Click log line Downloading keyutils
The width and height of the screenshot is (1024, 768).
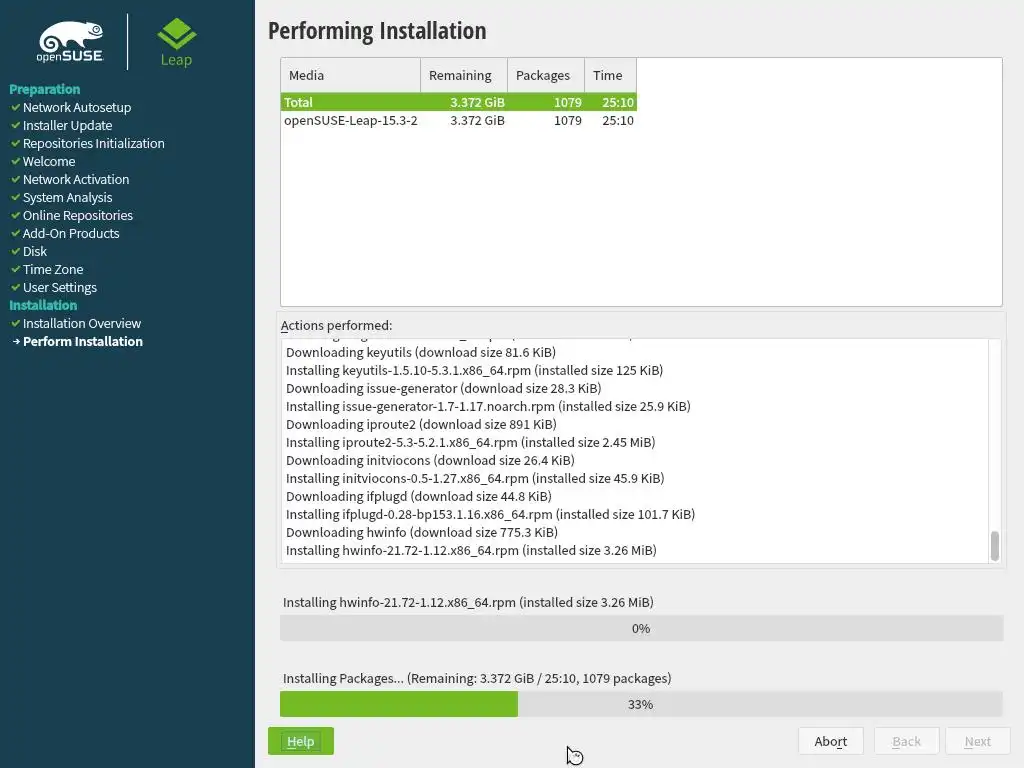(x=421, y=352)
